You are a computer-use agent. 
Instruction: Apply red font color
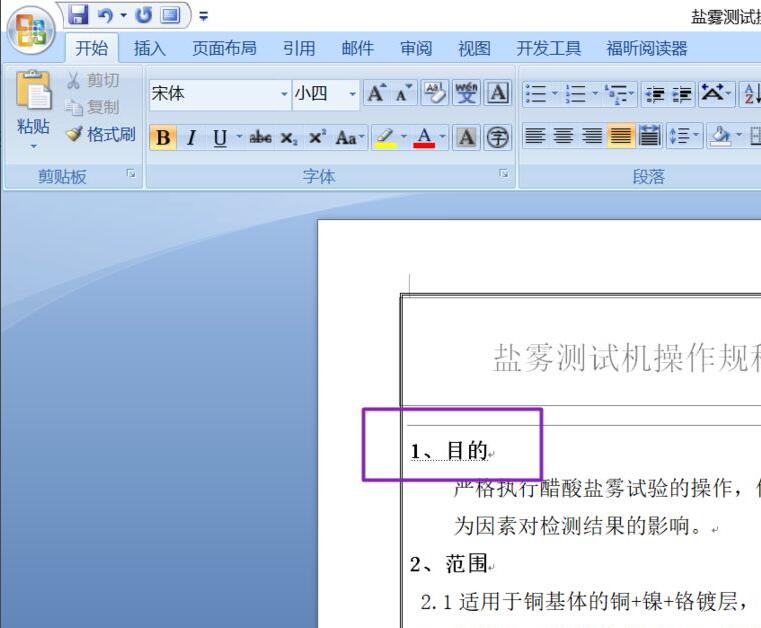tap(424, 137)
